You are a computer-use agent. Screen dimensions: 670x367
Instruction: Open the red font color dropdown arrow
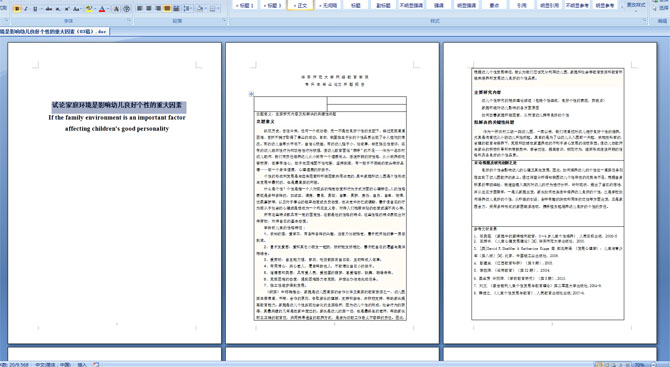pos(108,9)
